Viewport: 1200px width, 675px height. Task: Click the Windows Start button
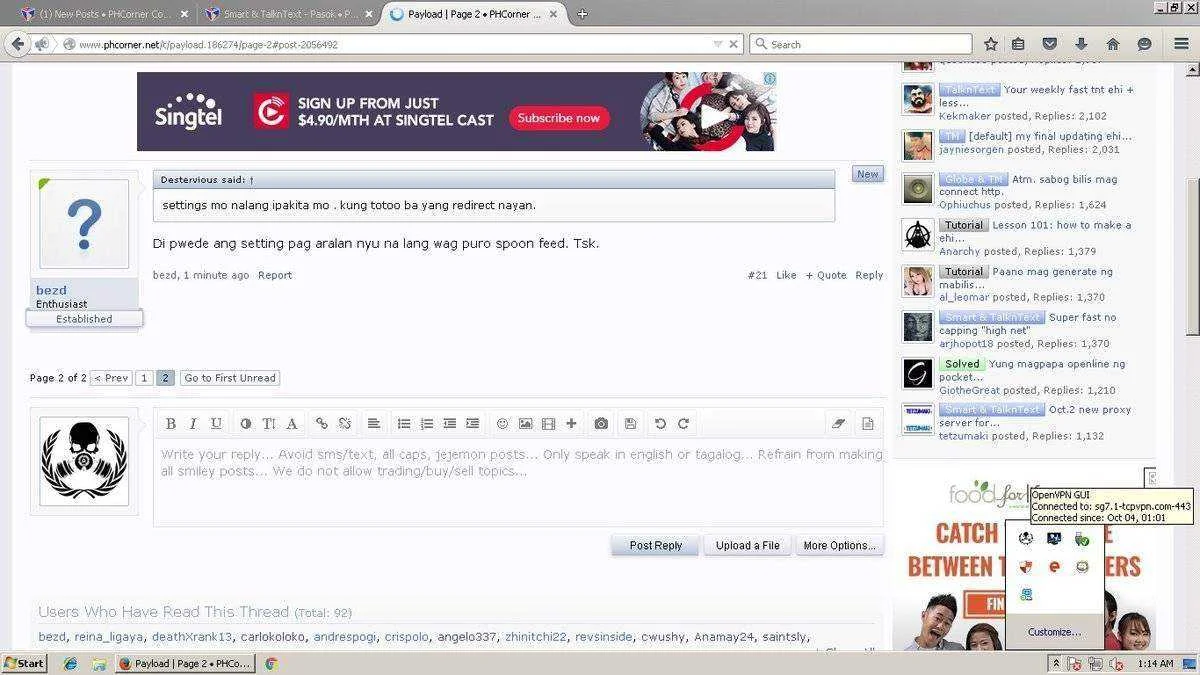(x=24, y=663)
